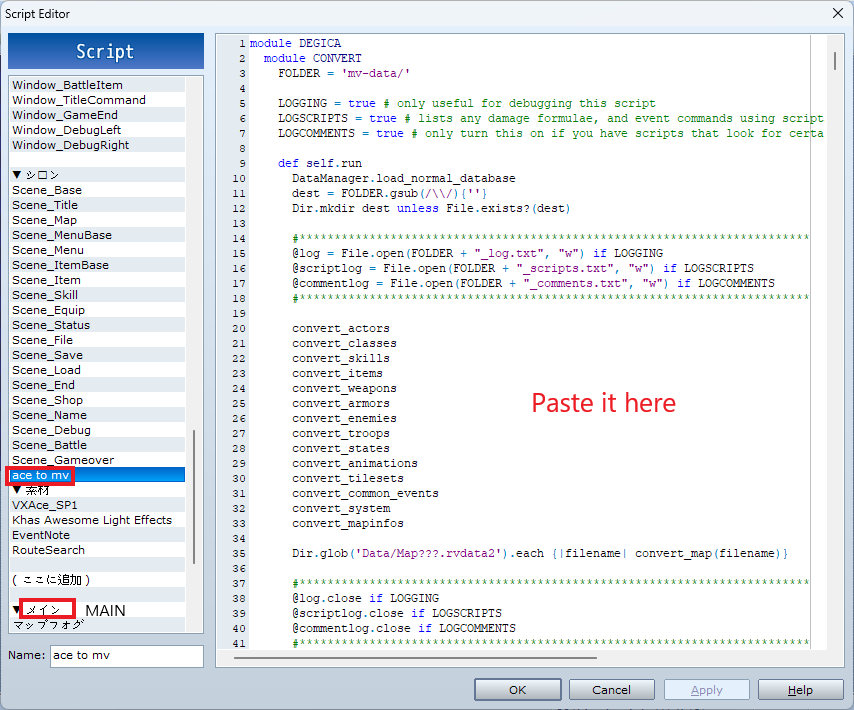Click the convert_mapinfos code line
The width and height of the screenshot is (854, 710).
[348, 523]
